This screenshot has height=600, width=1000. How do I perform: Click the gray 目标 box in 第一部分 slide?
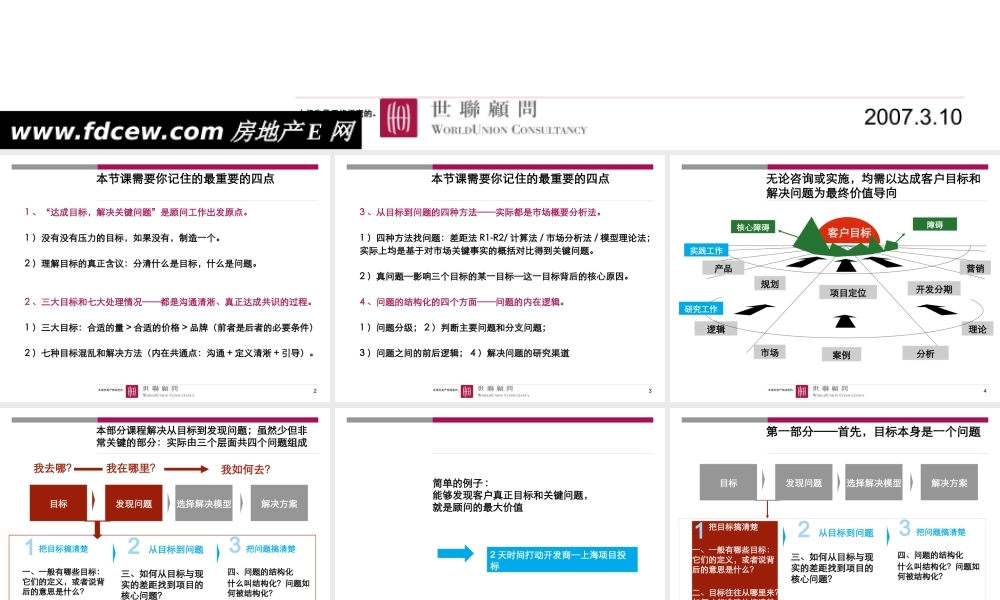click(728, 482)
